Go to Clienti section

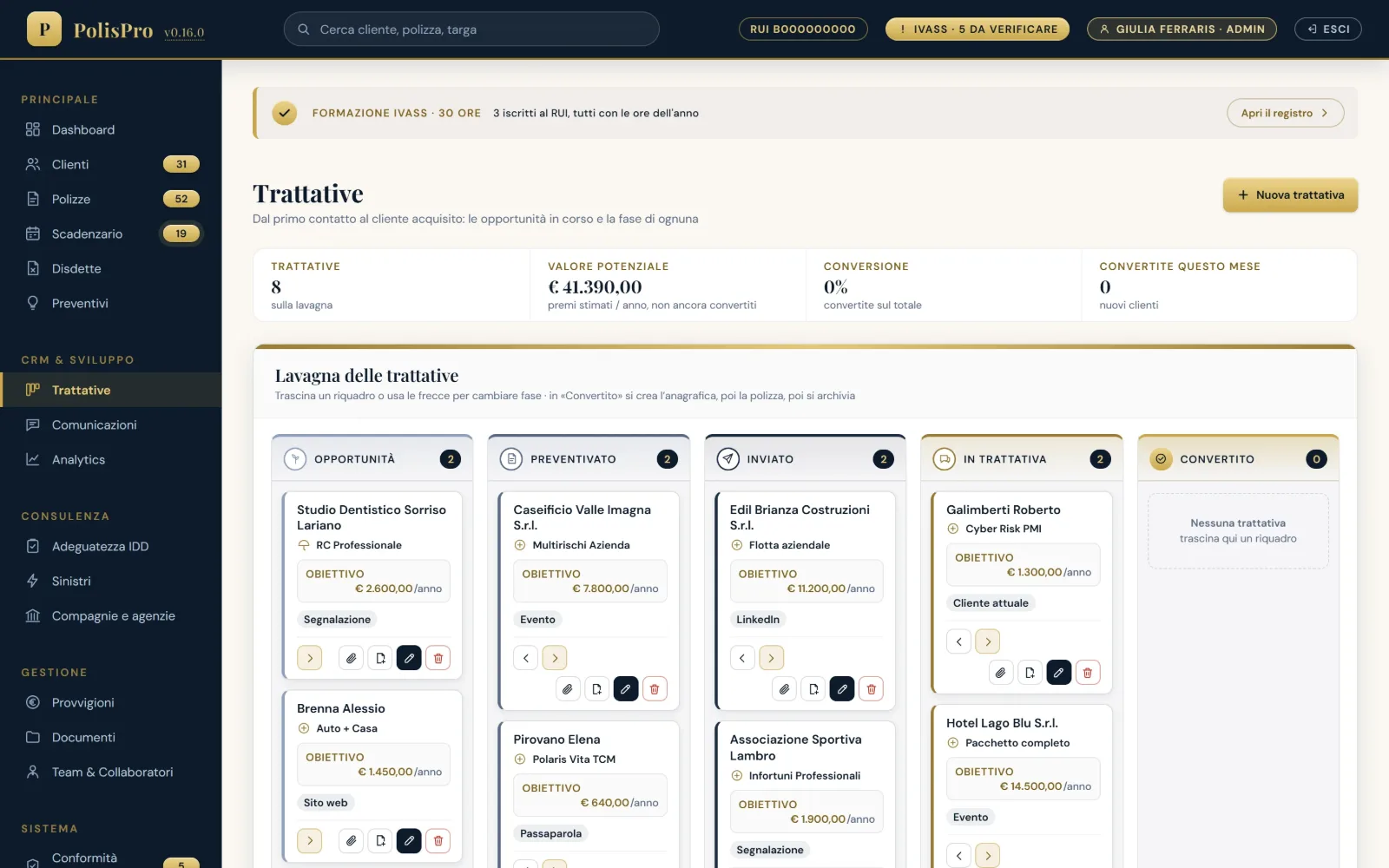pyautogui.click(x=110, y=164)
